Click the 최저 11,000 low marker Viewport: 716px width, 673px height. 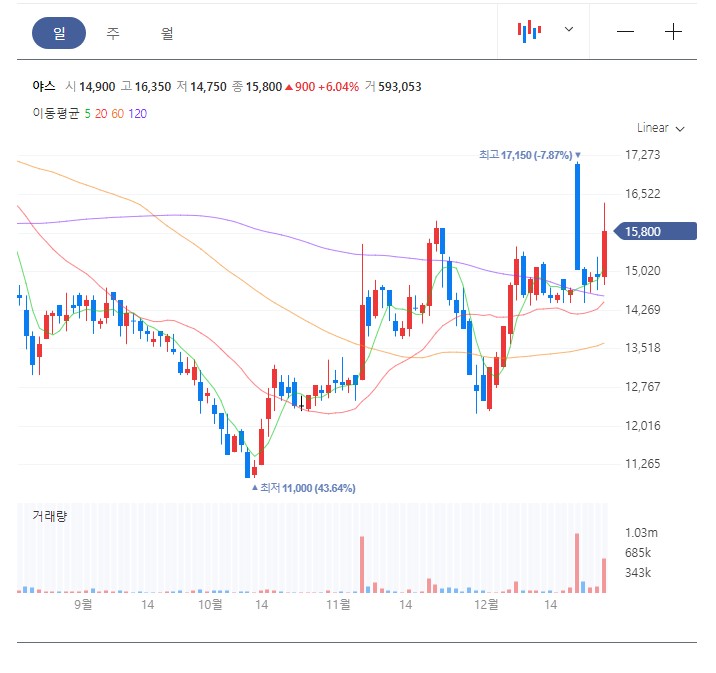304,488
